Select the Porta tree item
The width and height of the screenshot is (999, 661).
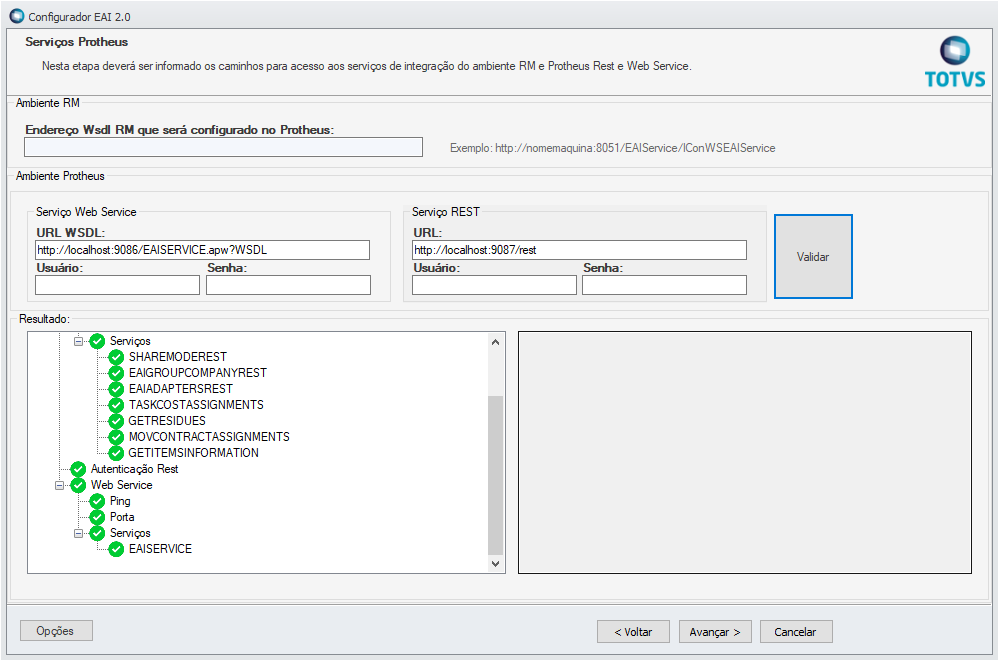click(122, 517)
